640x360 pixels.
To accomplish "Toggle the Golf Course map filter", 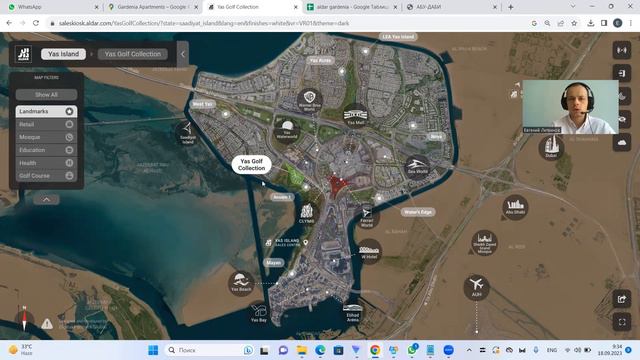I will coord(46,176).
